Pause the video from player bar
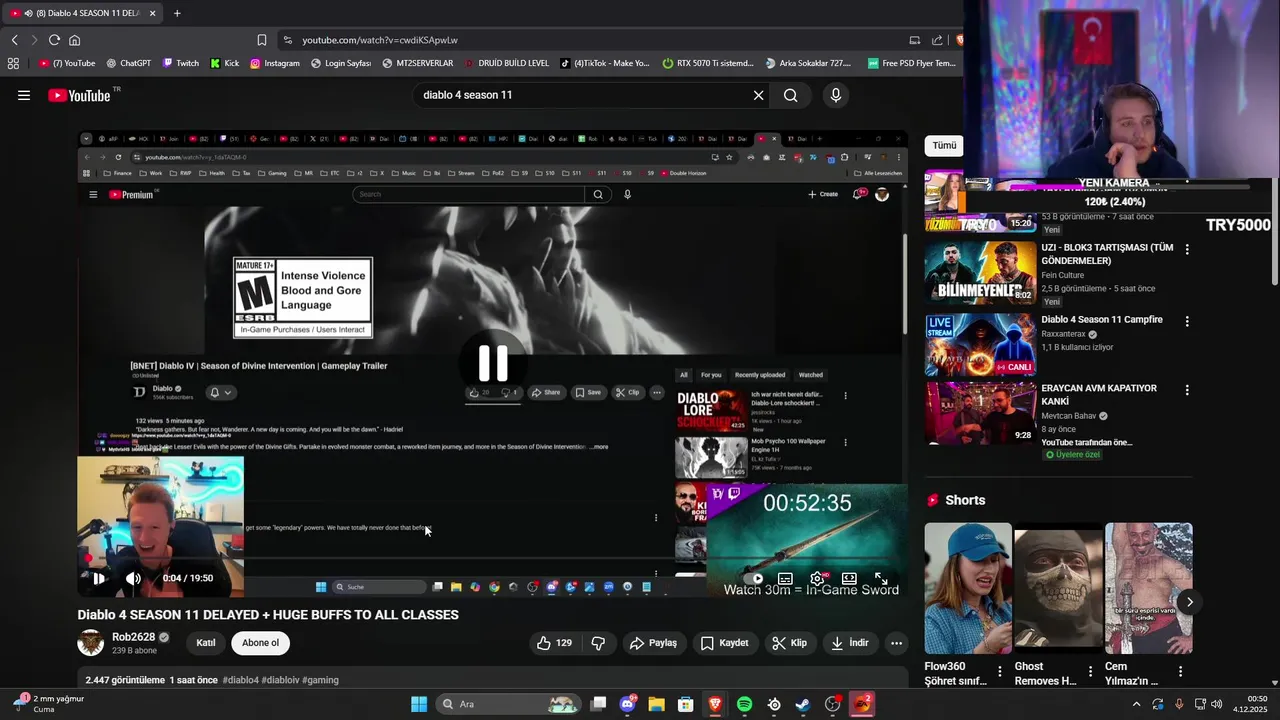The image size is (1280, 720). pos(98,578)
